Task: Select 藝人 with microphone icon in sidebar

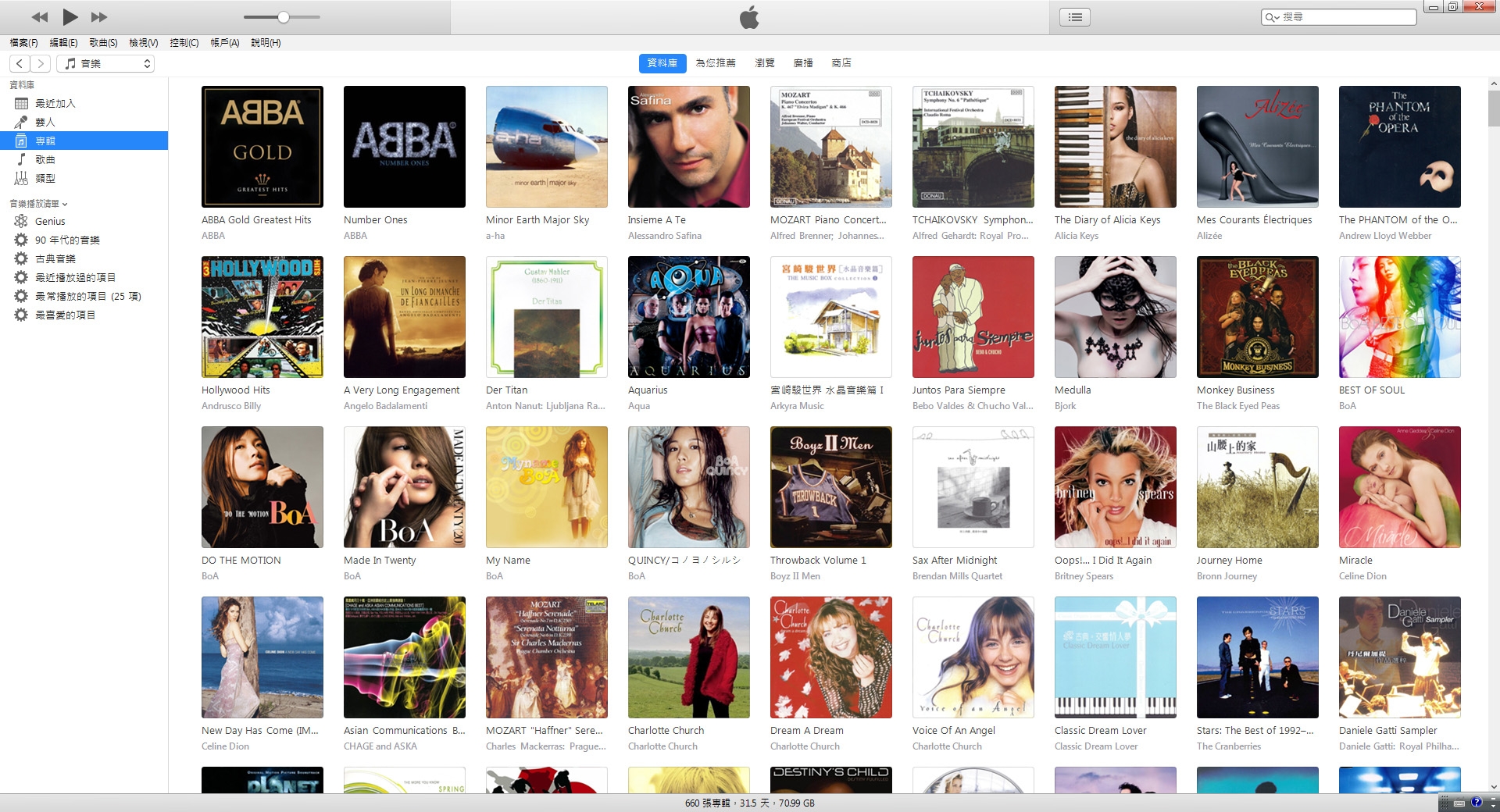Action: (84, 122)
